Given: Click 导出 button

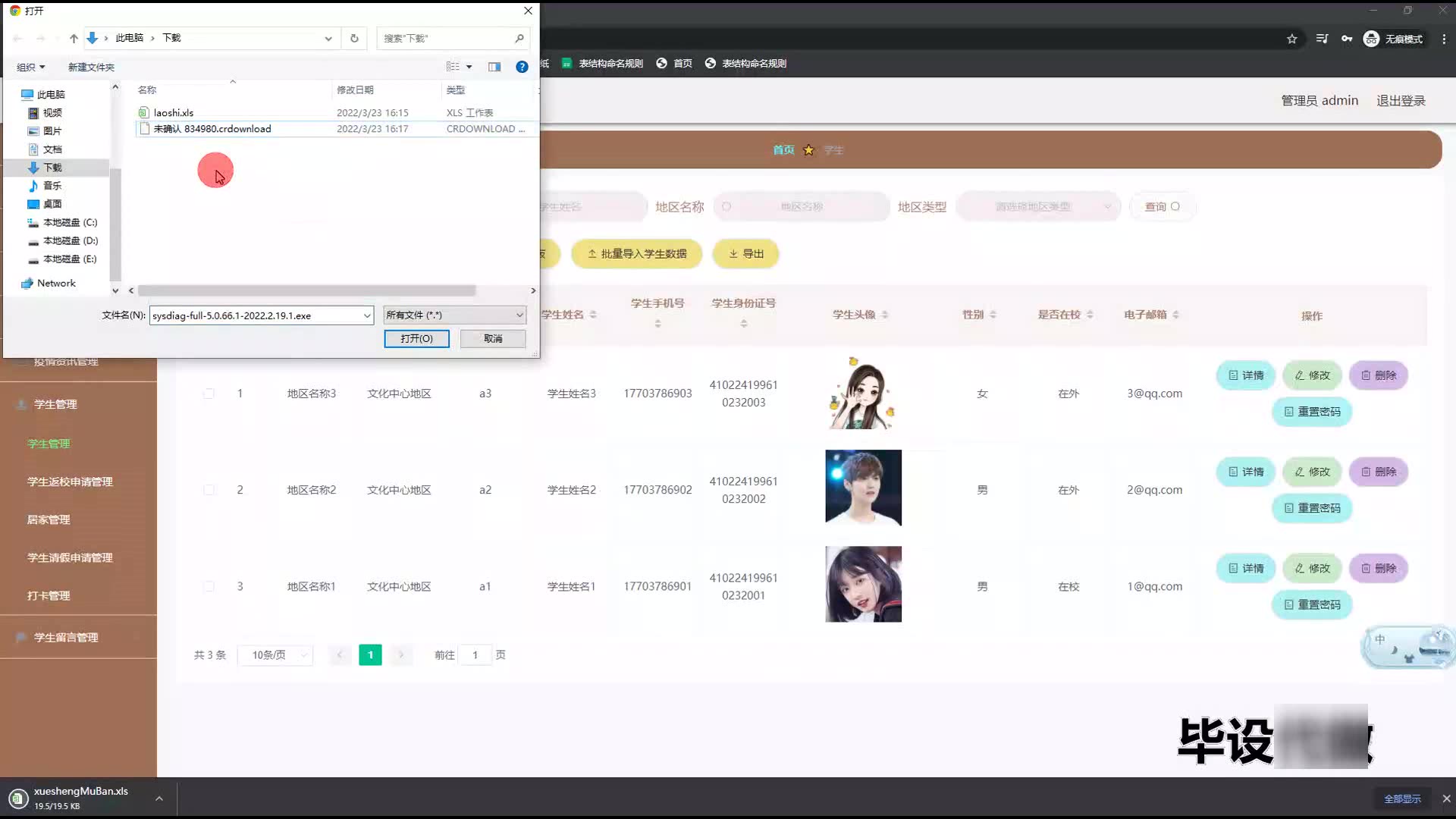Looking at the screenshot, I should 746,253.
